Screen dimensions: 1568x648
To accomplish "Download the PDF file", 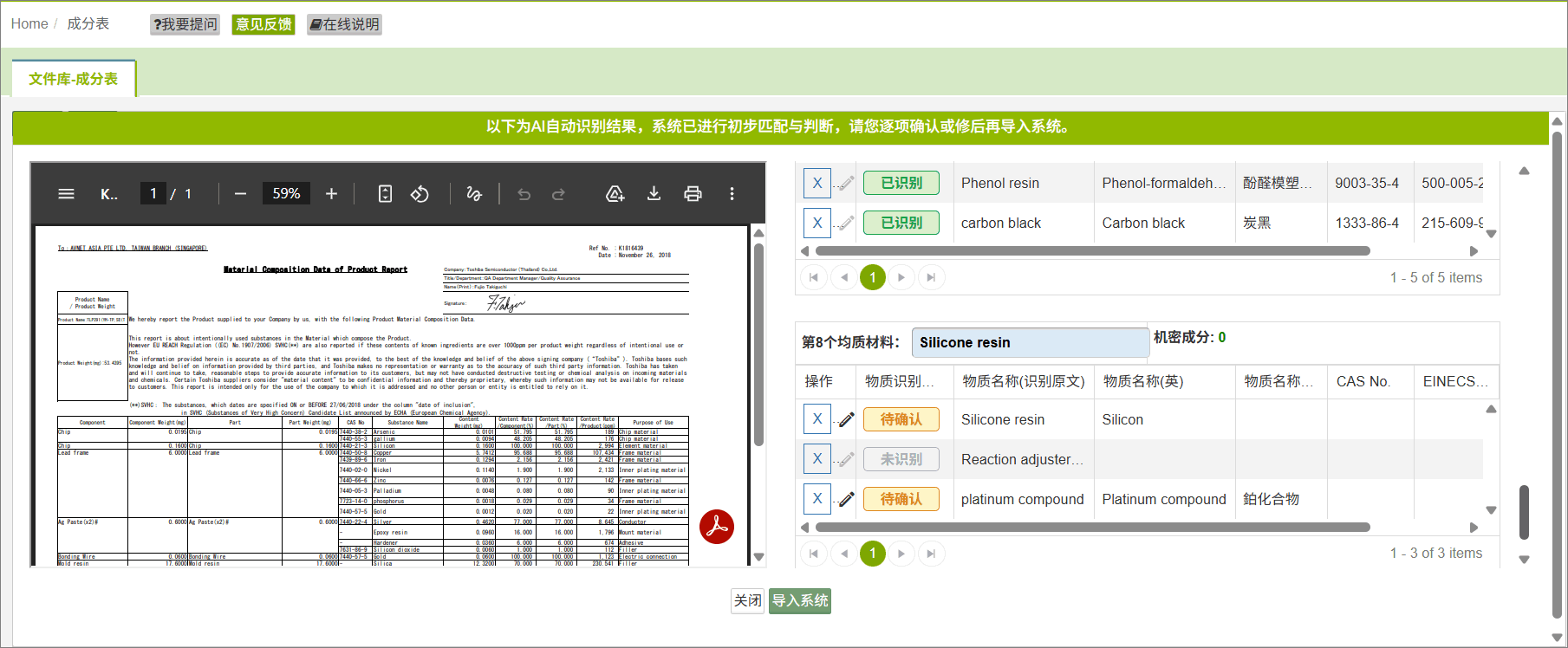I will coord(654,194).
